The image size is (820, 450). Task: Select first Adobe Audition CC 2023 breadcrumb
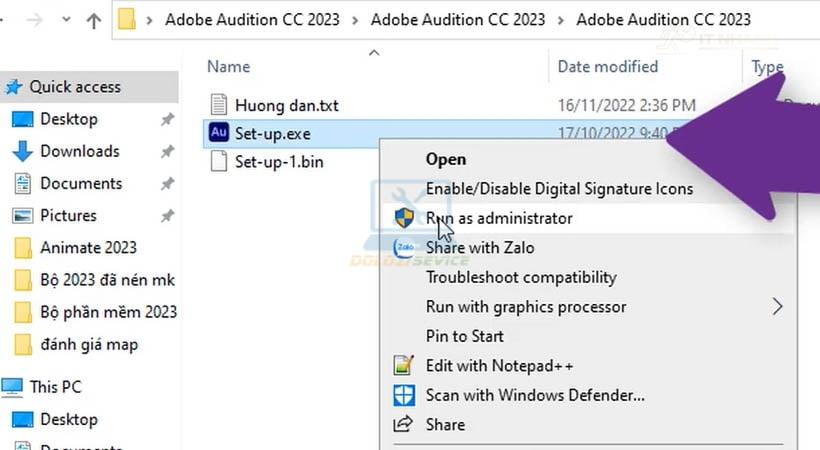tap(252, 20)
